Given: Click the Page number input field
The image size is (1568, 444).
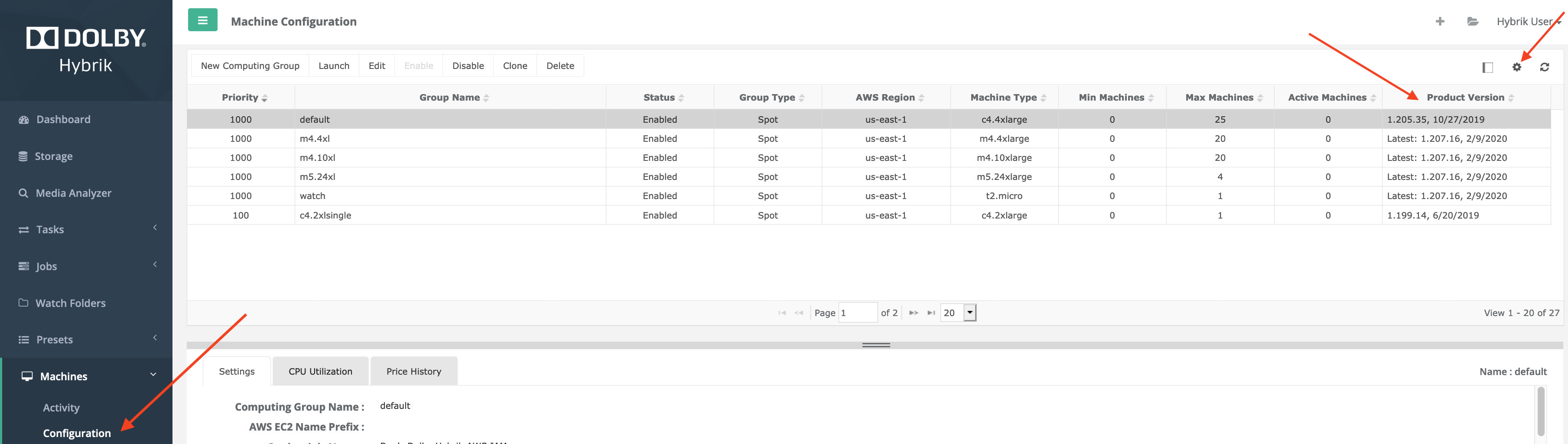Looking at the screenshot, I should pyautogui.click(x=858, y=313).
